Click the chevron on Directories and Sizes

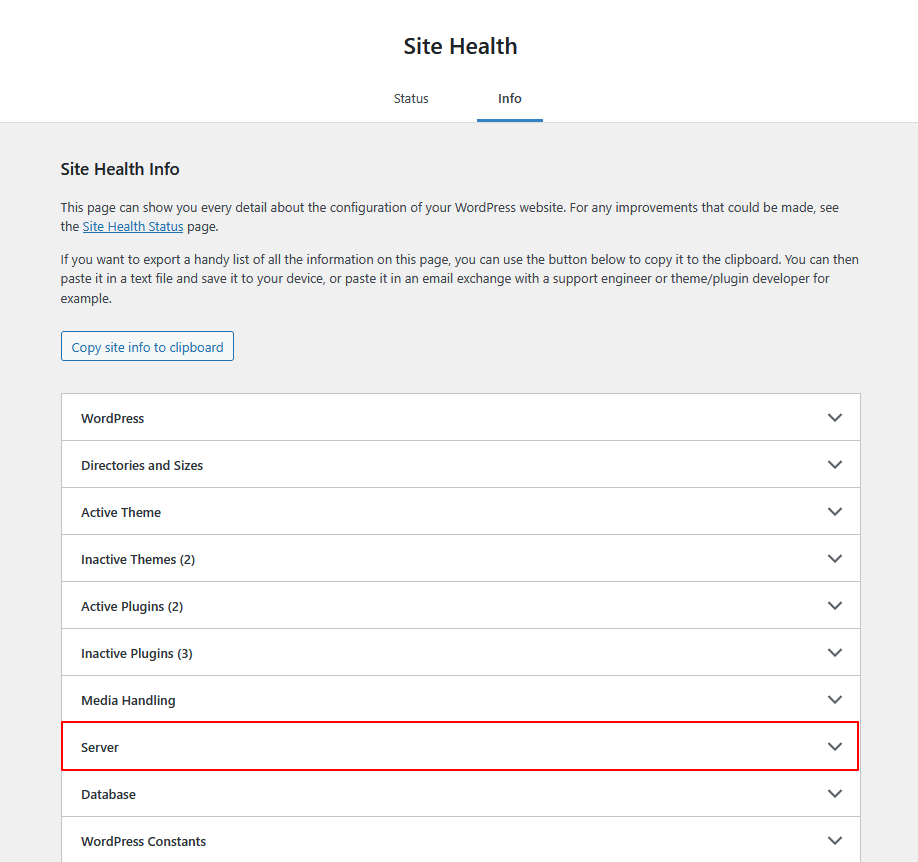tap(835, 464)
